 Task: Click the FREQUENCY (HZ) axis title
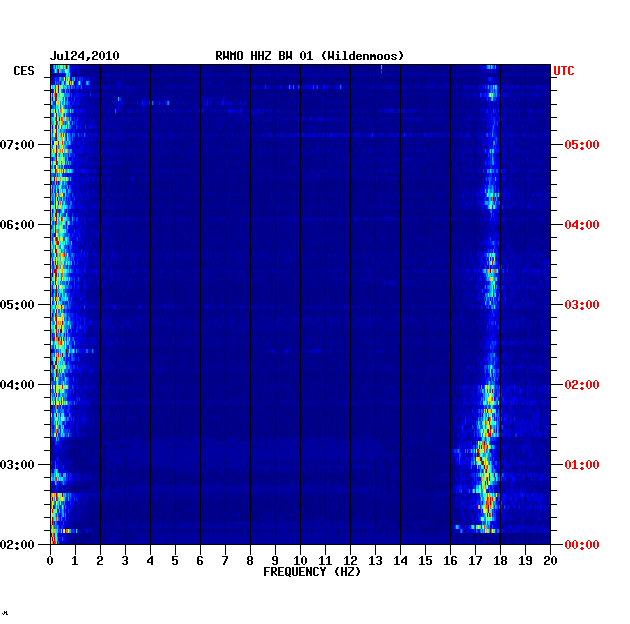click(312, 572)
